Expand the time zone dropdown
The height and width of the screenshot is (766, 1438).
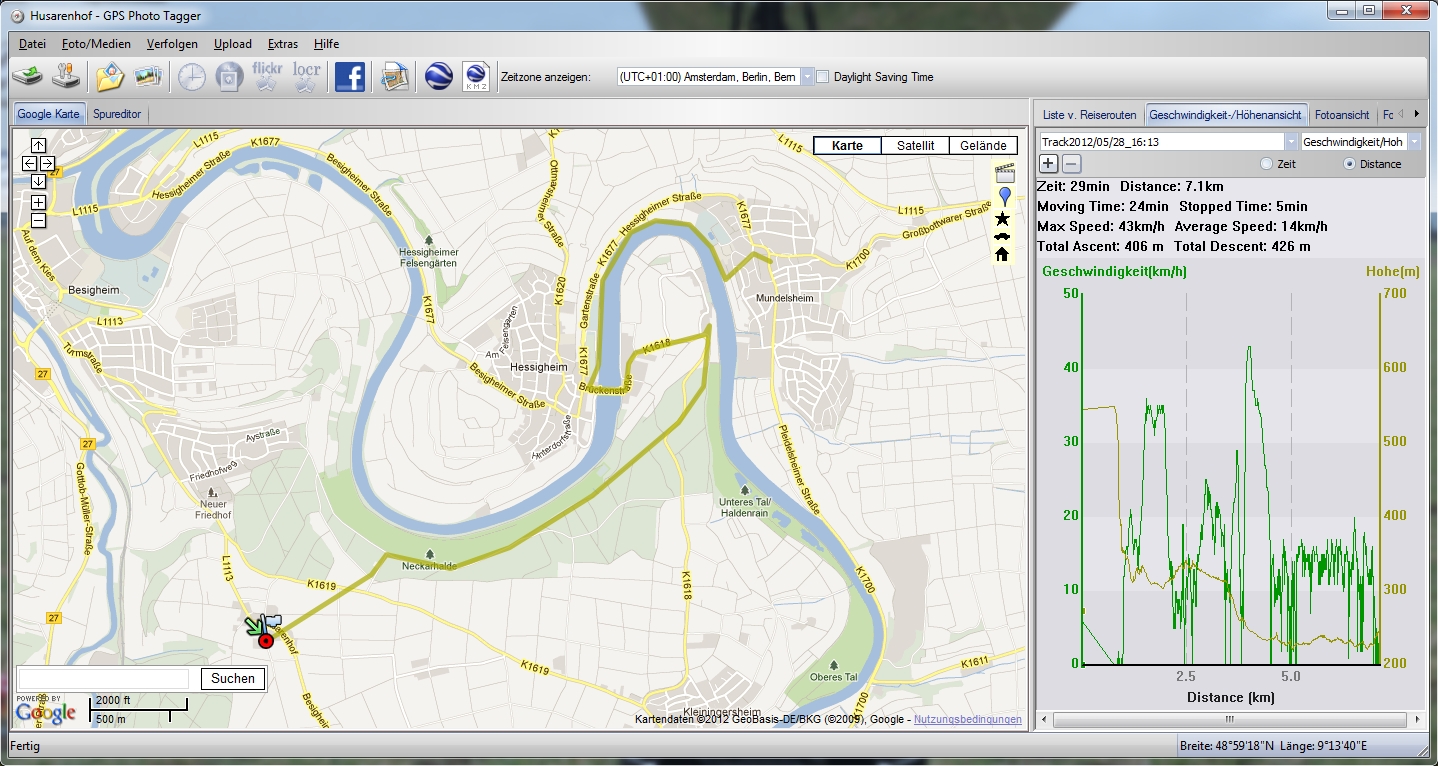pyautogui.click(x=808, y=77)
